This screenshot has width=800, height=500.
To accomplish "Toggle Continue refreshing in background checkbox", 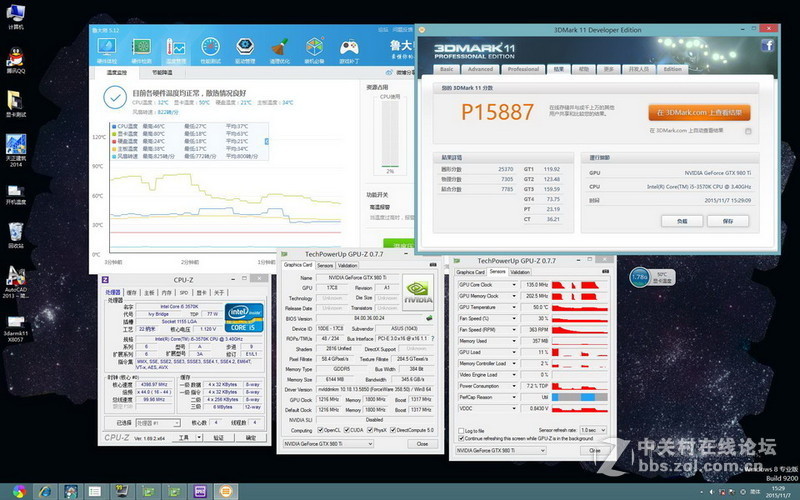I will (x=461, y=438).
